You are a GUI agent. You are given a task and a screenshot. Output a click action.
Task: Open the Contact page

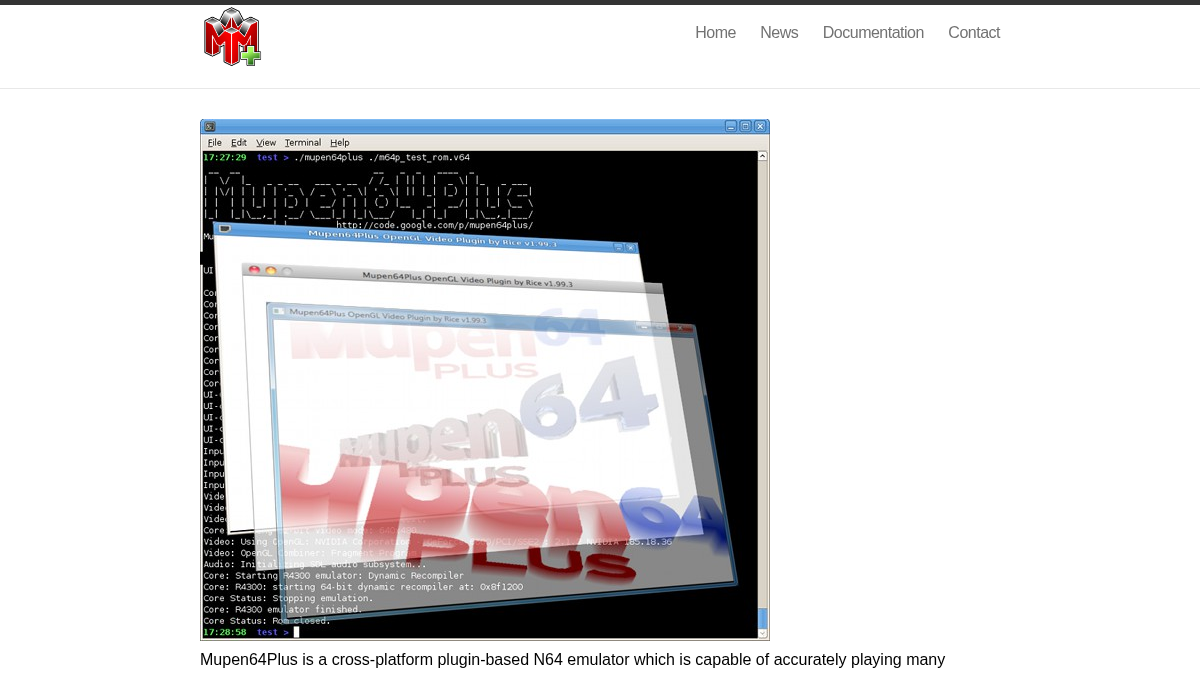974,33
